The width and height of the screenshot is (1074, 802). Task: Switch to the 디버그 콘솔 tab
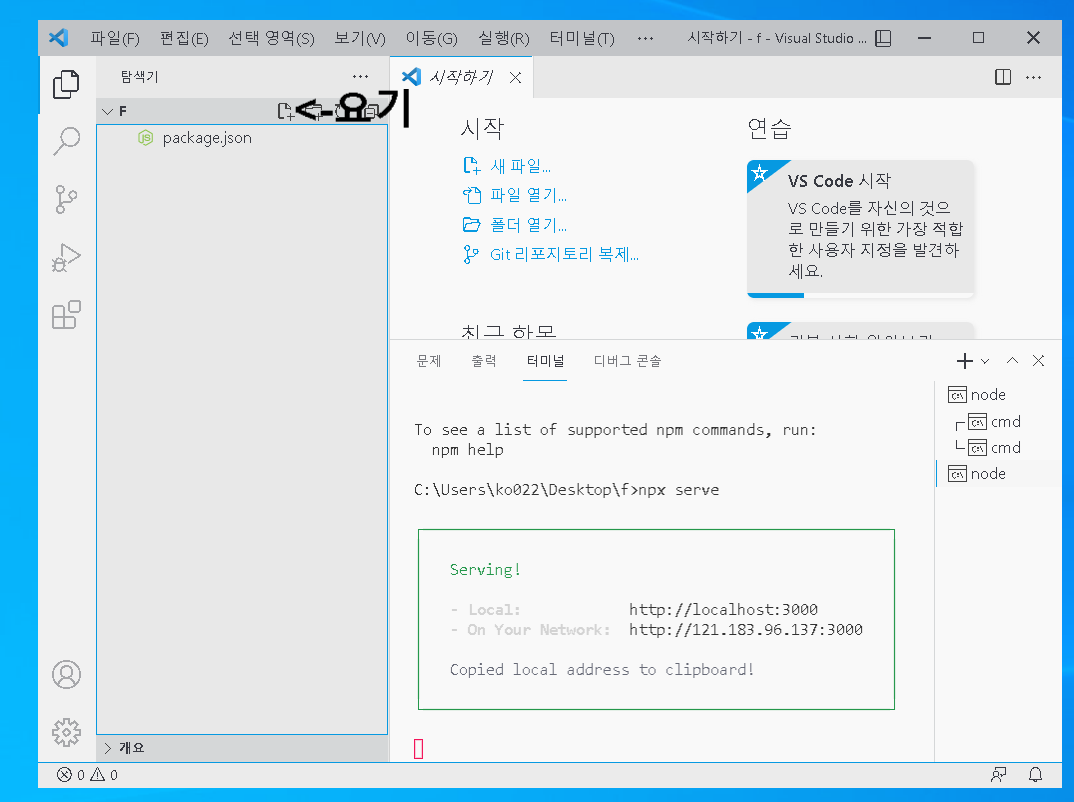click(x=627, y=361)
